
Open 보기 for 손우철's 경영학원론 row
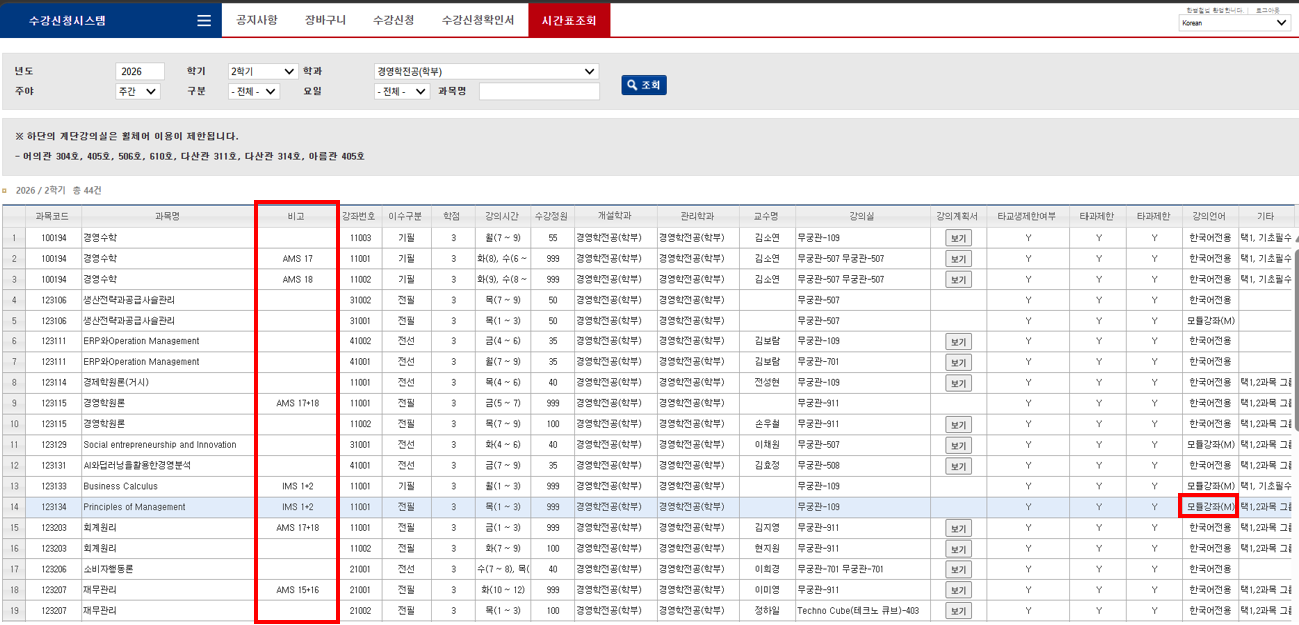pos(958,424)
